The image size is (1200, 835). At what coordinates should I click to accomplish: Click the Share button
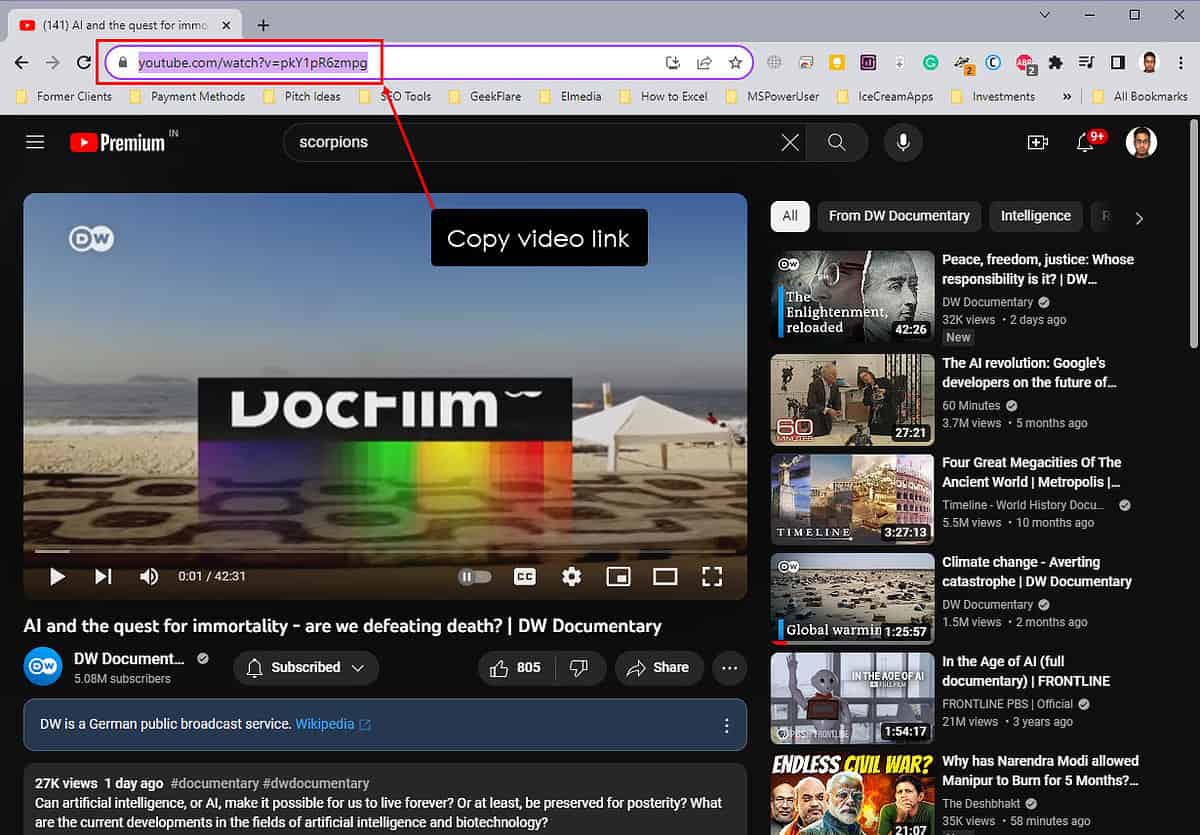[x=659, y=668]
